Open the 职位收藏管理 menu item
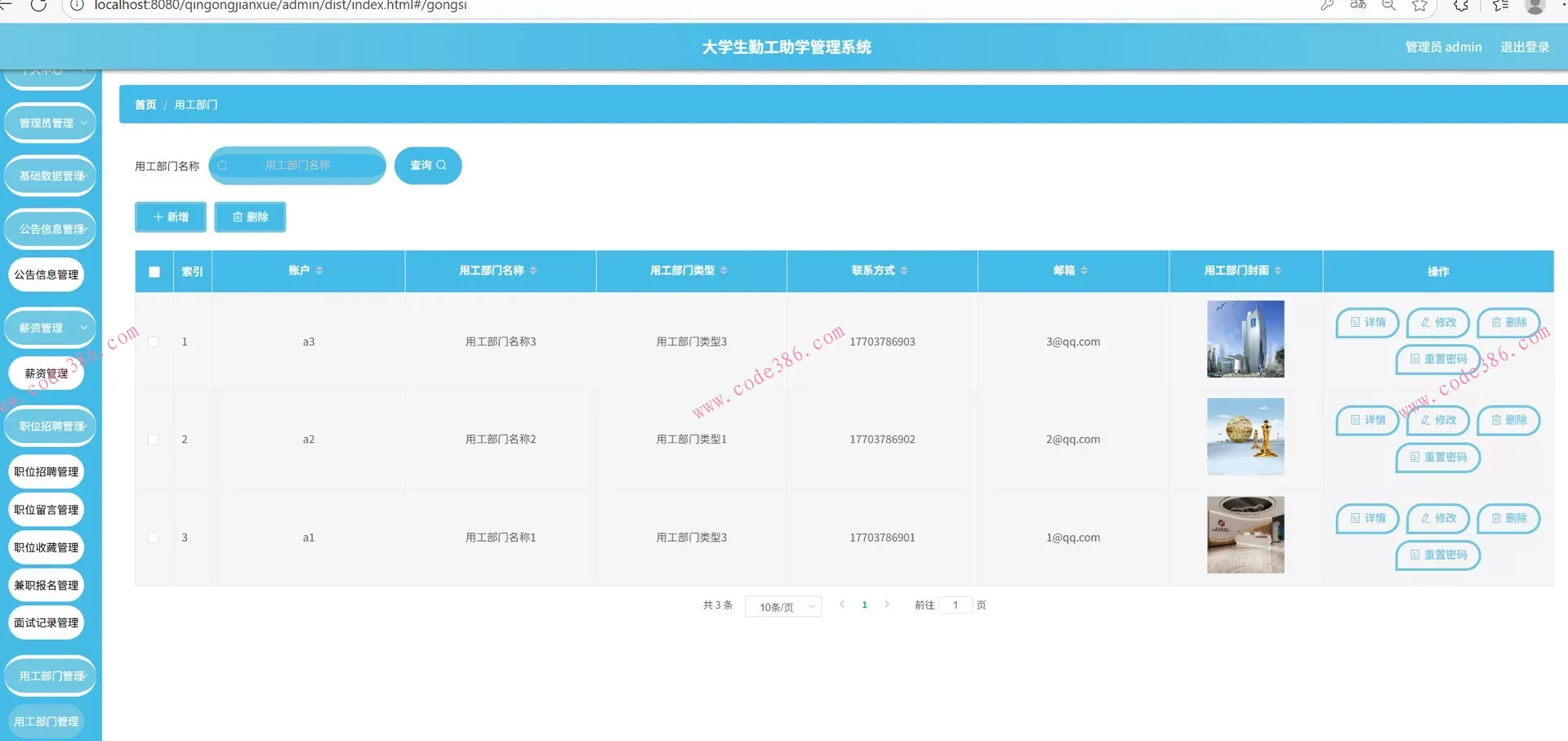The height and width of the screenshot is (741, 1568). pyautogui.click(x=47, y=547)
